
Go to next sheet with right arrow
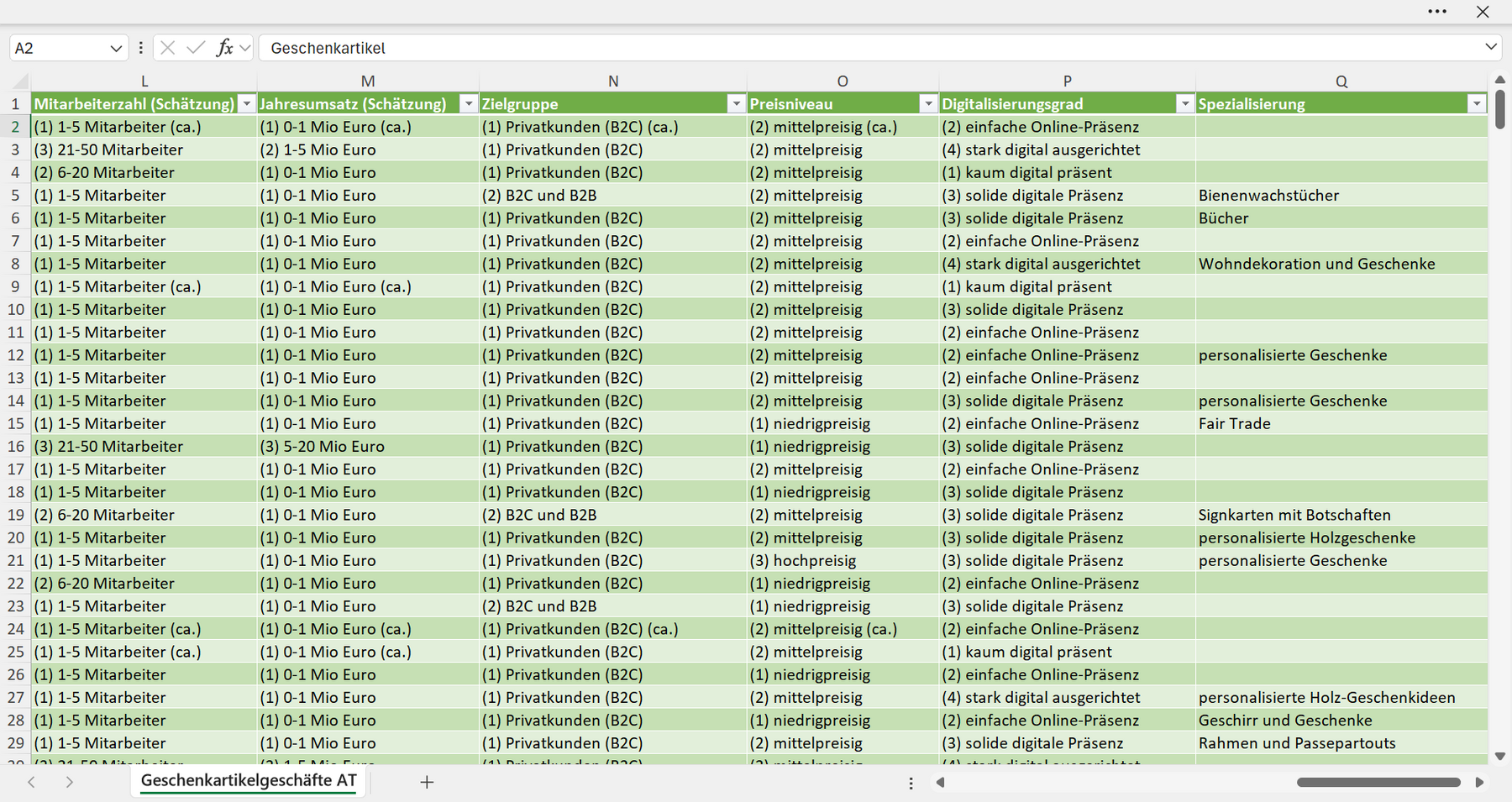click(x=70, y=782)
